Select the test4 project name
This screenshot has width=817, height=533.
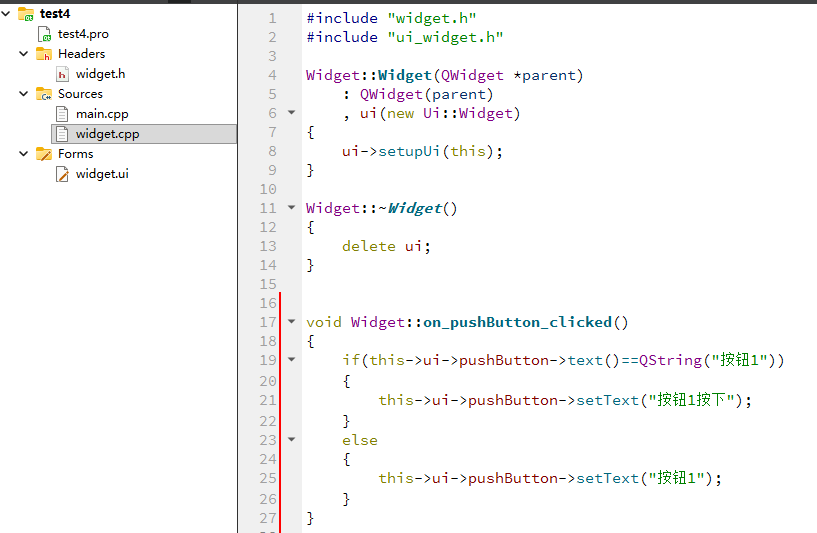point(55,14)
